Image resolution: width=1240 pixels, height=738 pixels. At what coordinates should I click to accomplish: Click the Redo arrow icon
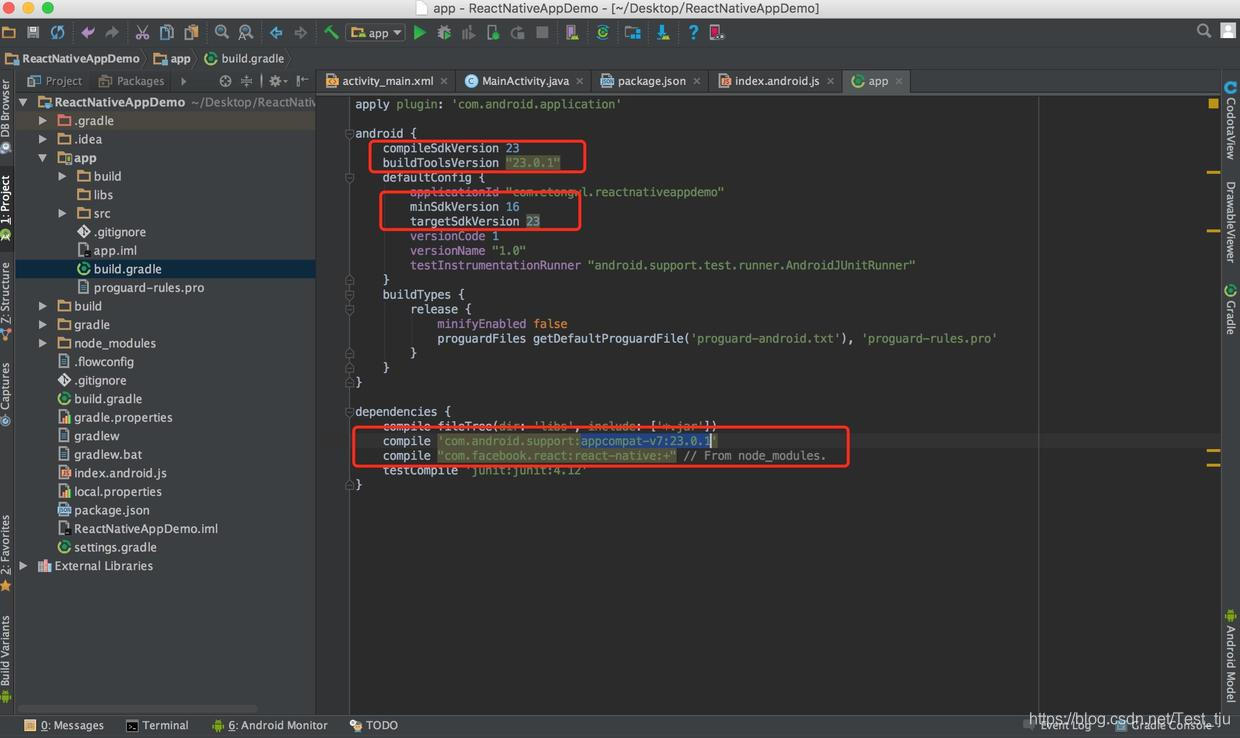[x=112, y=33]
